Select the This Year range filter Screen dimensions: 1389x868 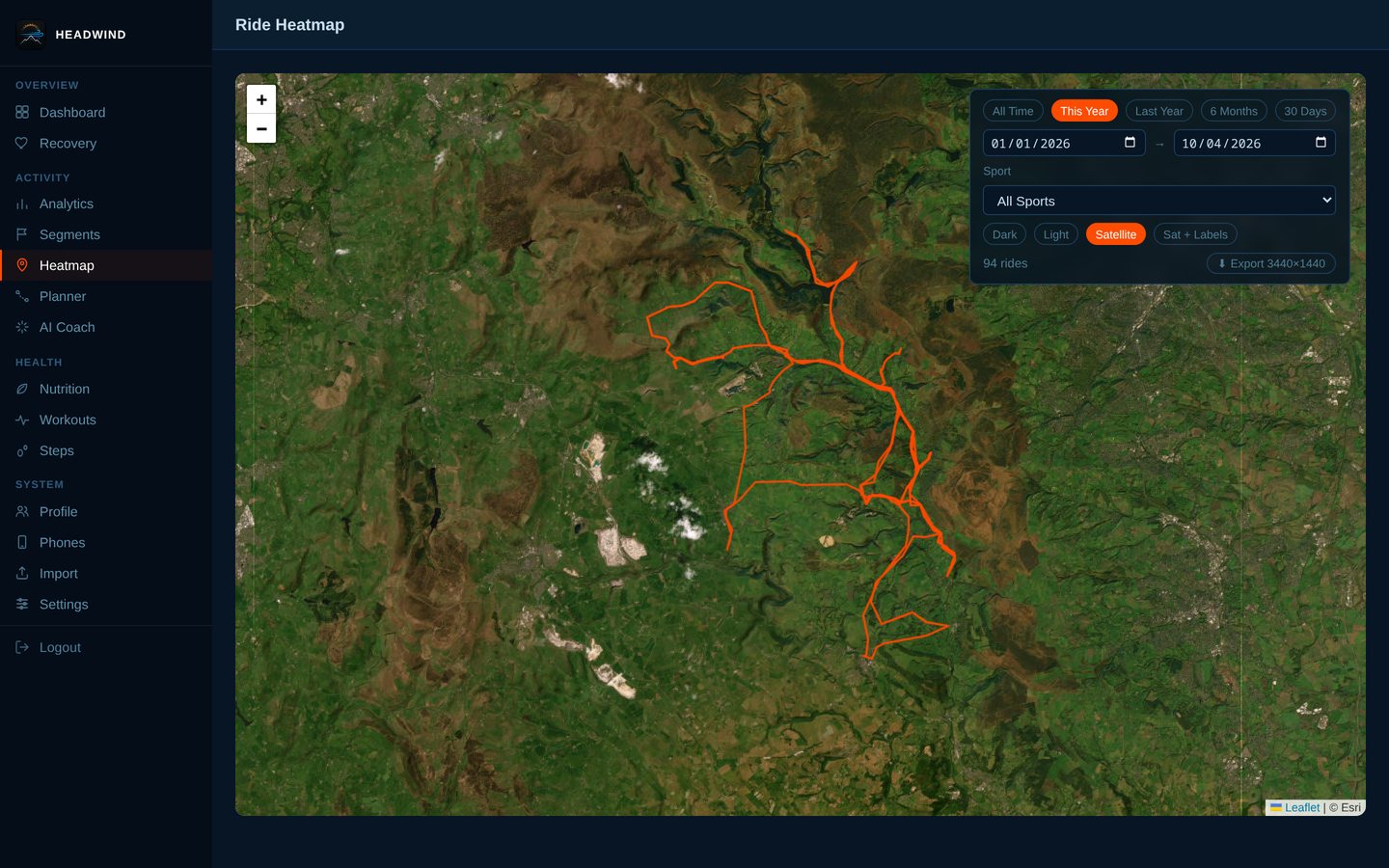pos(1084,111)
